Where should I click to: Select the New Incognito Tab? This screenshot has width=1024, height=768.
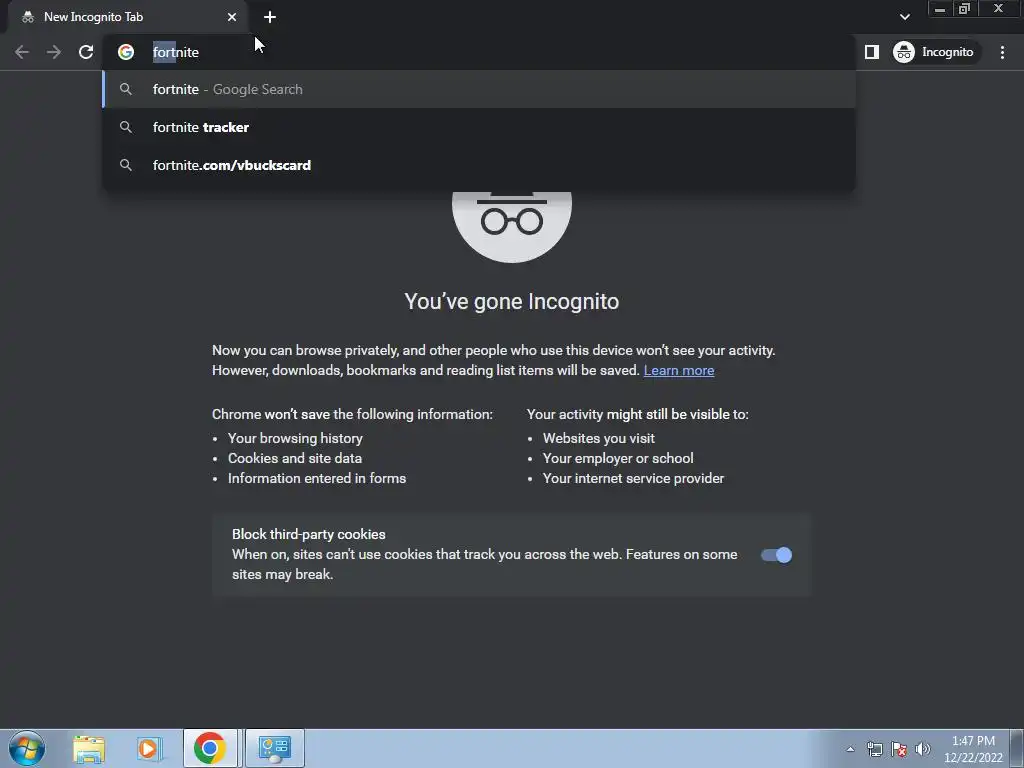127,17
